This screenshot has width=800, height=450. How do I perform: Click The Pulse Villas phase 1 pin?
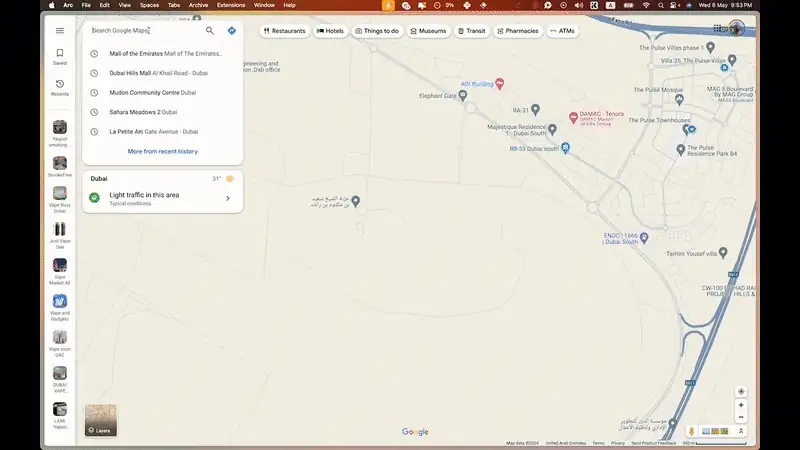click(710, 47)
